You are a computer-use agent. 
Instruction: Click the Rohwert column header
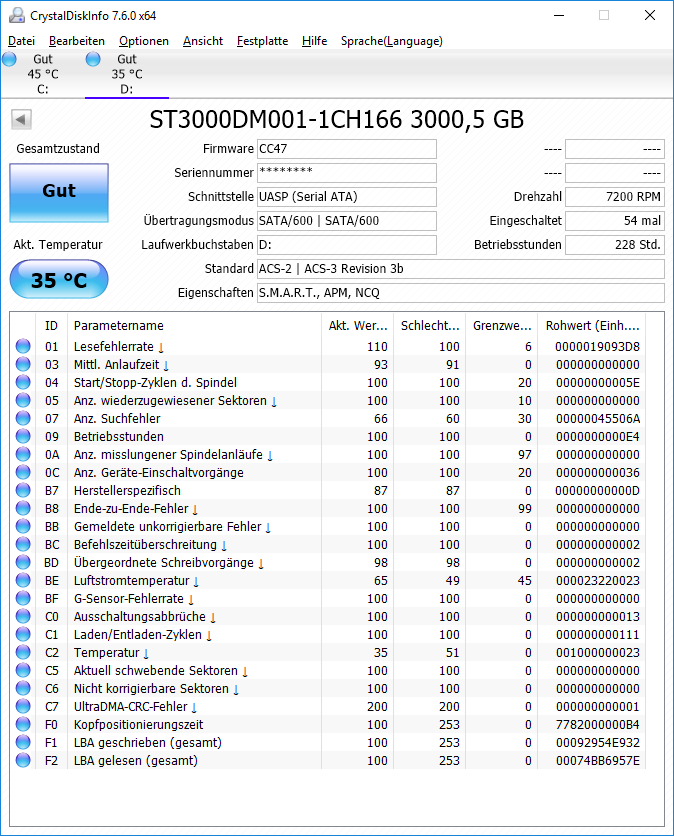[x=592, y=326]
